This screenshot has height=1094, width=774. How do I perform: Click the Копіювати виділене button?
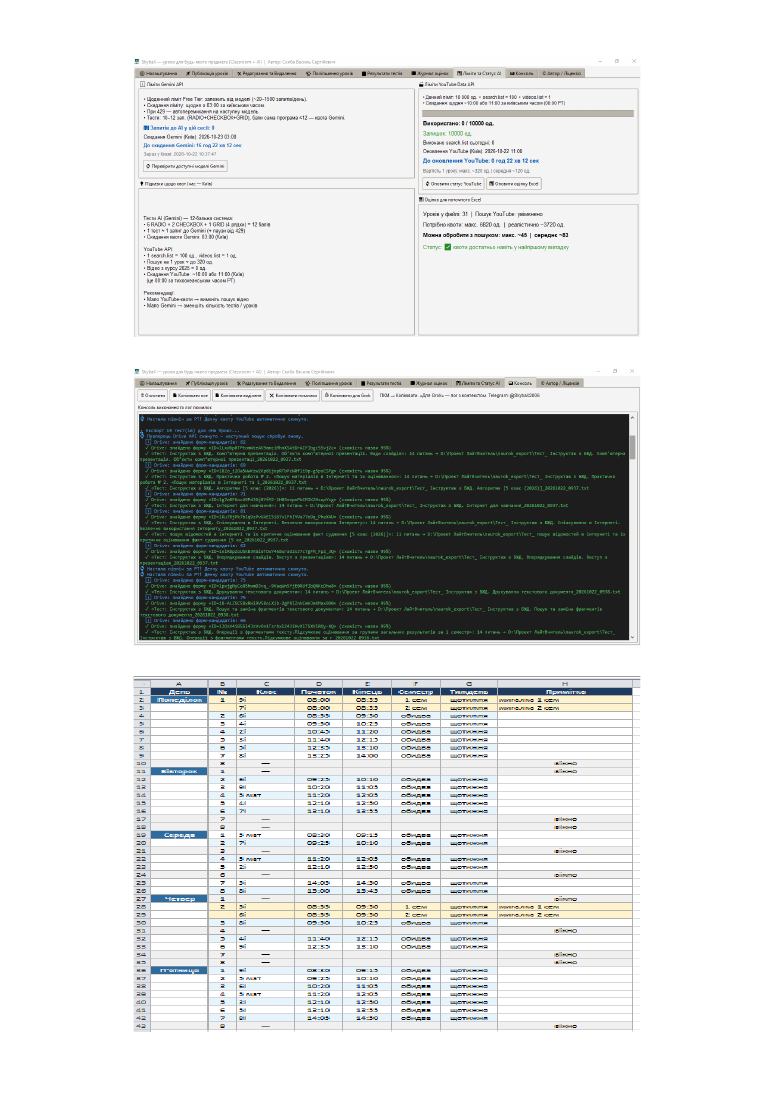(239, 396)
